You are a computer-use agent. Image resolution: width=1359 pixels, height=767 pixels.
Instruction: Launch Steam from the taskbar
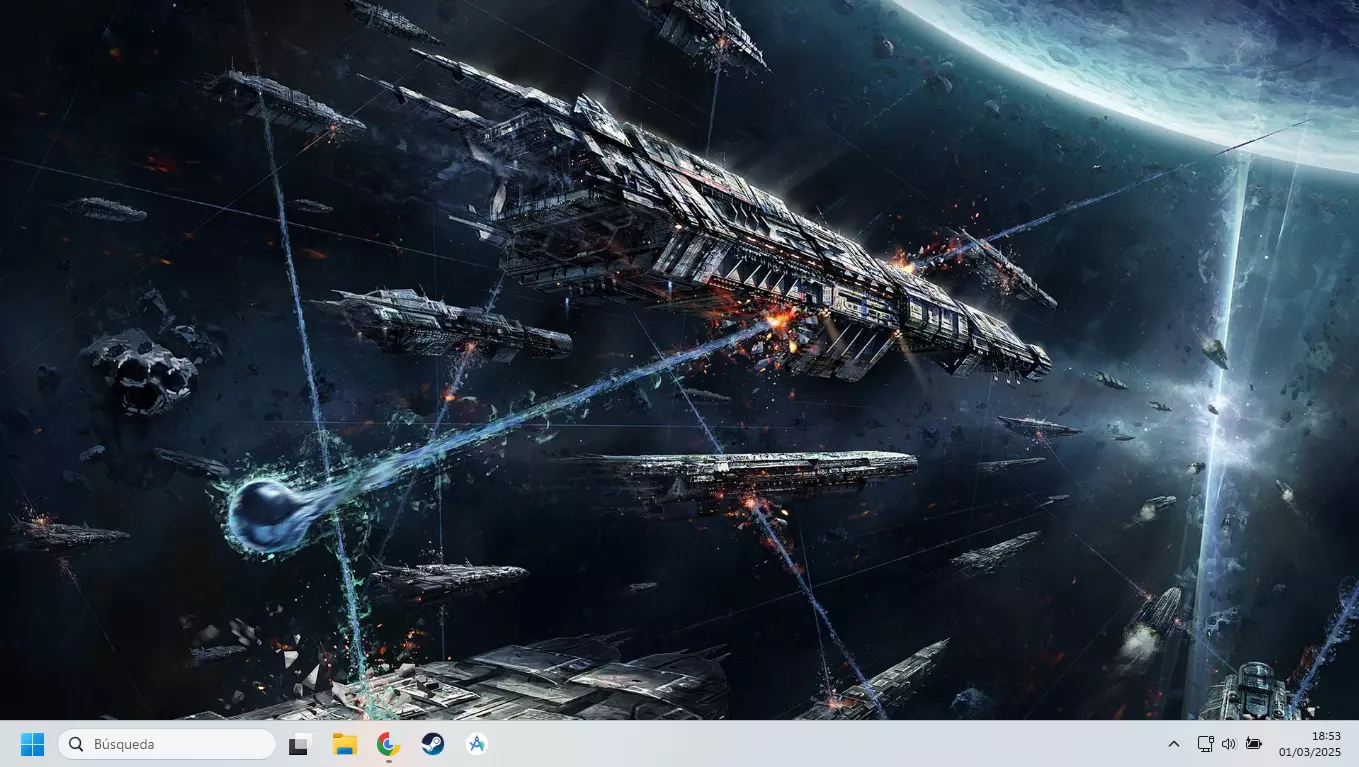tap(433, 744)
